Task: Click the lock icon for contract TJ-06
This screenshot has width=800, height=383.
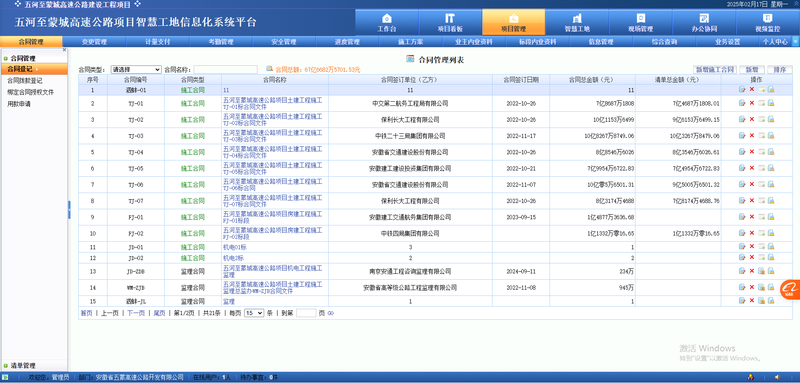Action: (771, 185)
